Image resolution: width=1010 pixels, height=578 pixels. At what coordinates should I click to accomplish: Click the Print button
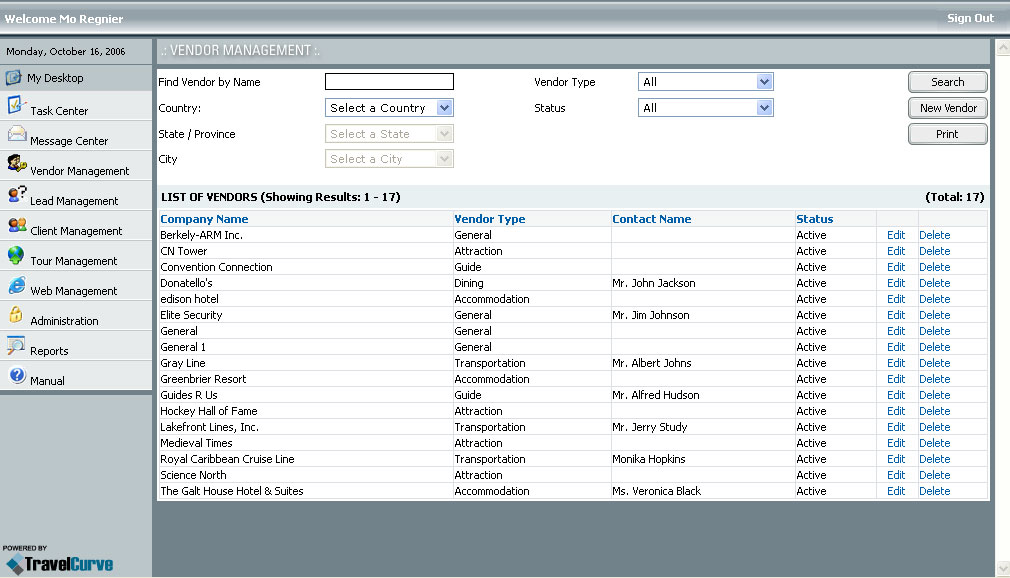tap(948, 134)
